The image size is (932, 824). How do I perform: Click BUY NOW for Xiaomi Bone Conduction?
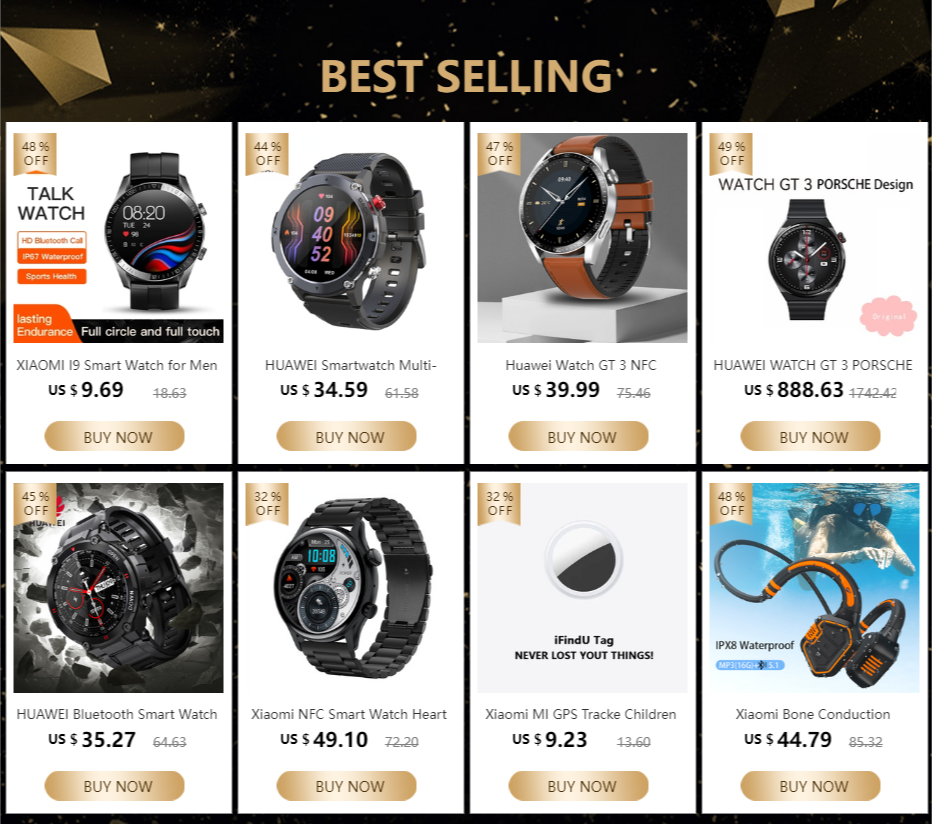[x=810, y=786]
